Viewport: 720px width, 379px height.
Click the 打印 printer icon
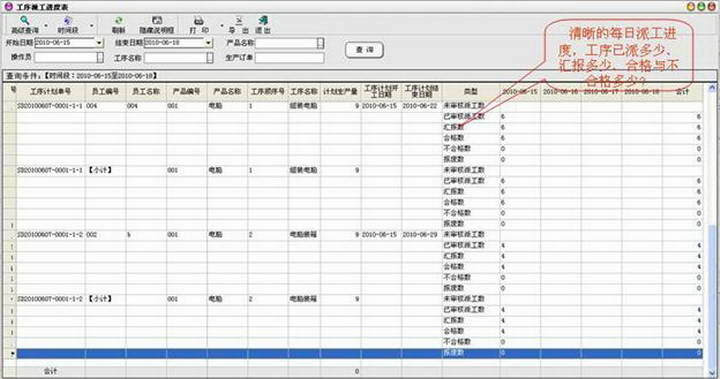[198, 24]
